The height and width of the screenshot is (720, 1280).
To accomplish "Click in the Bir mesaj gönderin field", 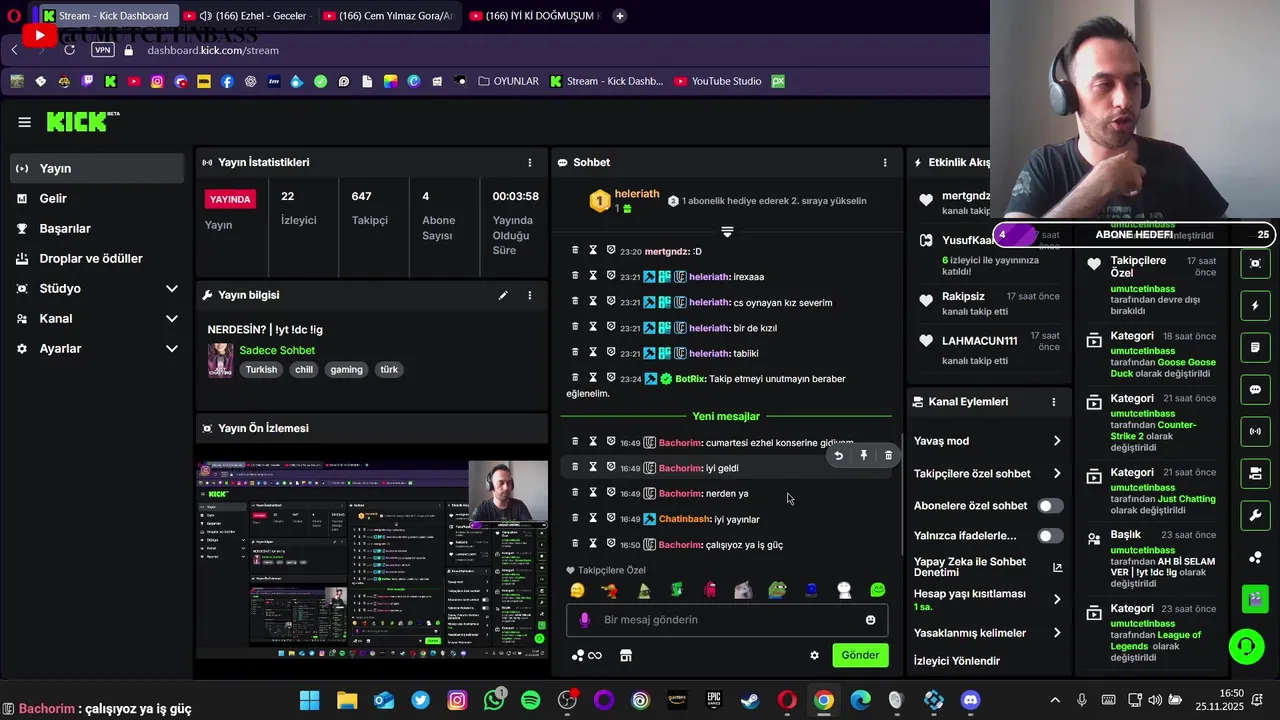I will click(x=725, y=620).
